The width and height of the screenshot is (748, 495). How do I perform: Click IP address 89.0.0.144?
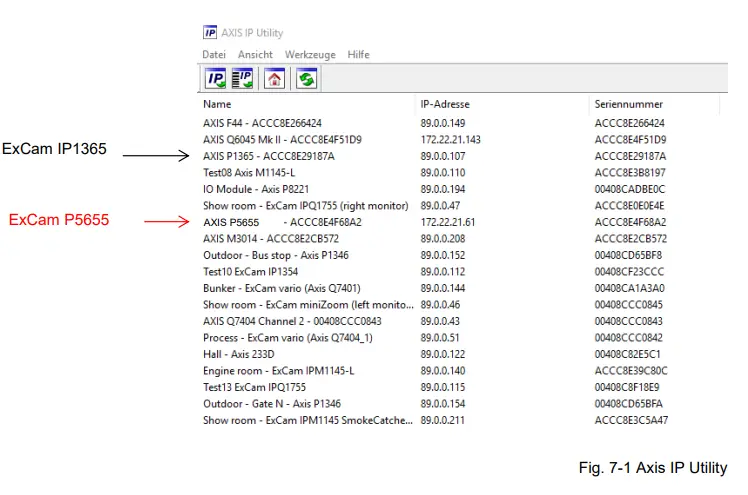click(x=443, y=288)
